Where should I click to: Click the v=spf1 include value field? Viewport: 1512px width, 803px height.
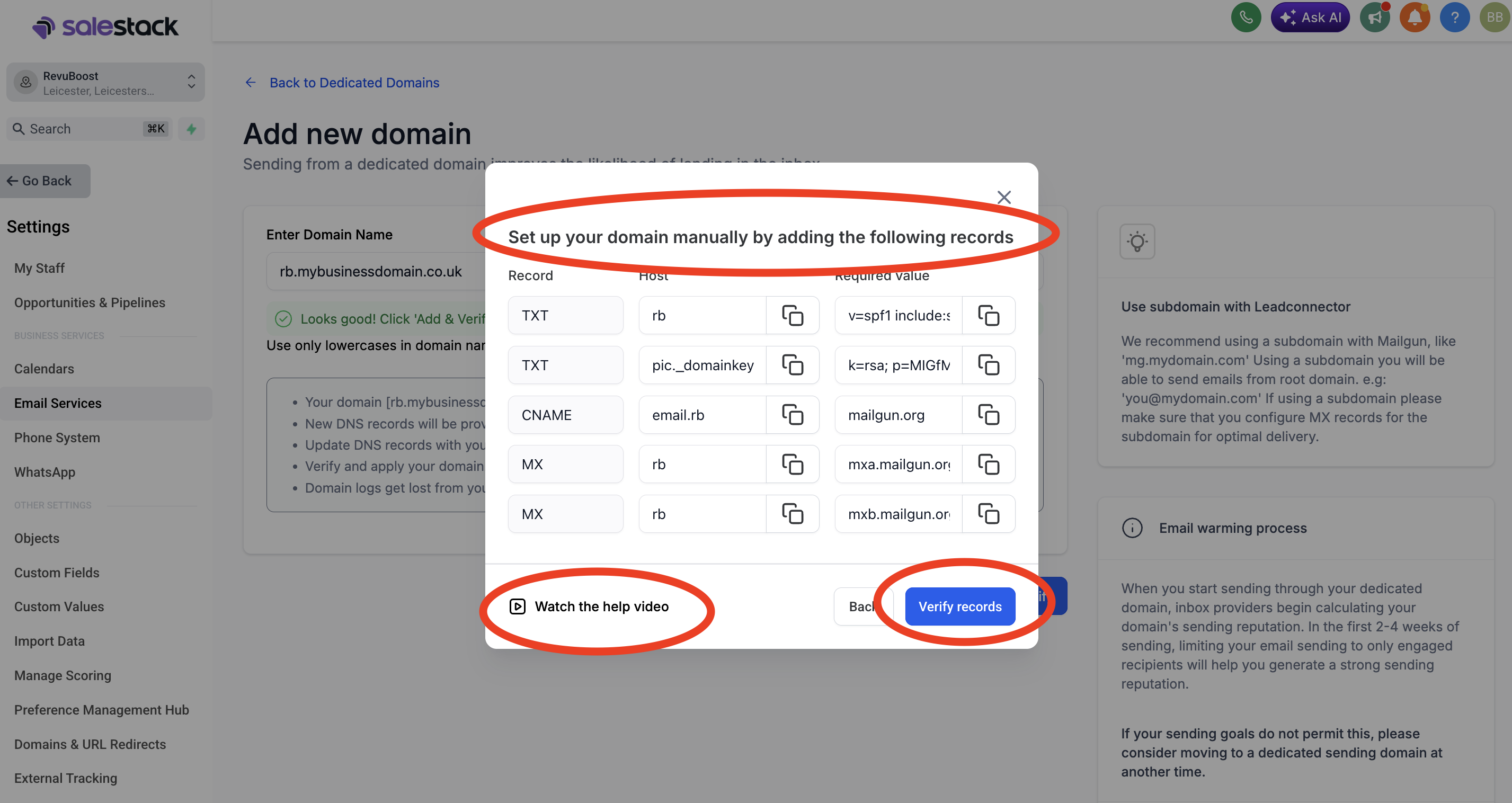click(x=899, y=315)
